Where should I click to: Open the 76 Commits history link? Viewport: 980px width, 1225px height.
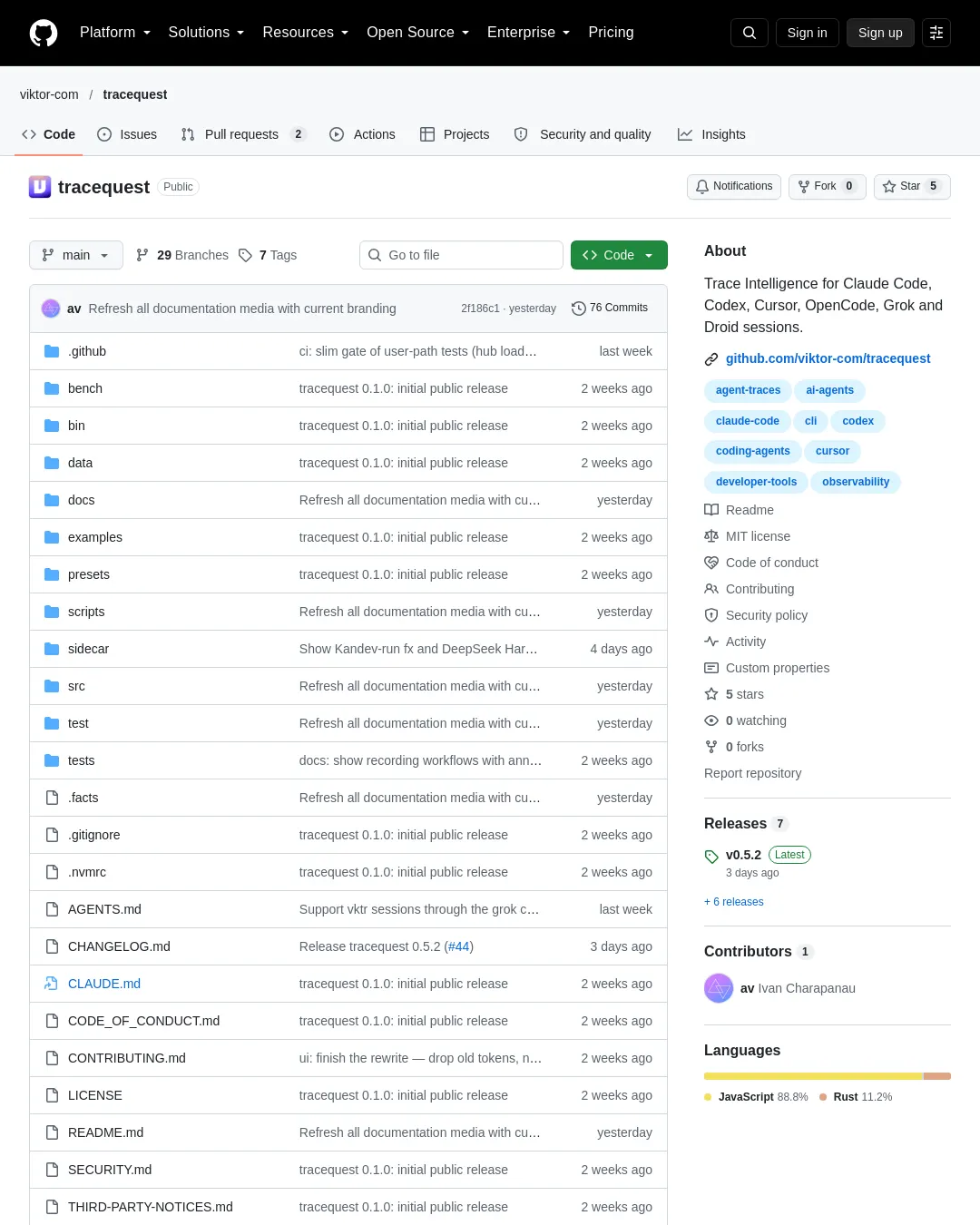610,309
